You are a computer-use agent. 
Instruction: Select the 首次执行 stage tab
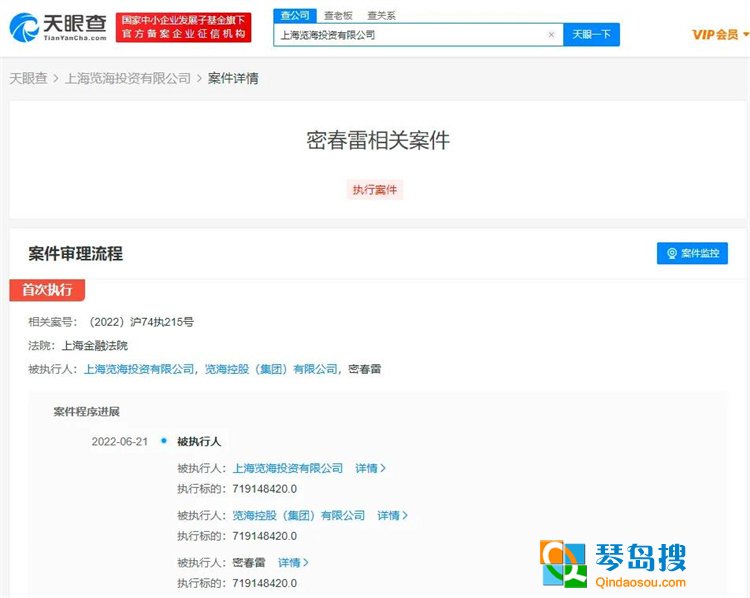pyautogui.click(x=47, y=290)
